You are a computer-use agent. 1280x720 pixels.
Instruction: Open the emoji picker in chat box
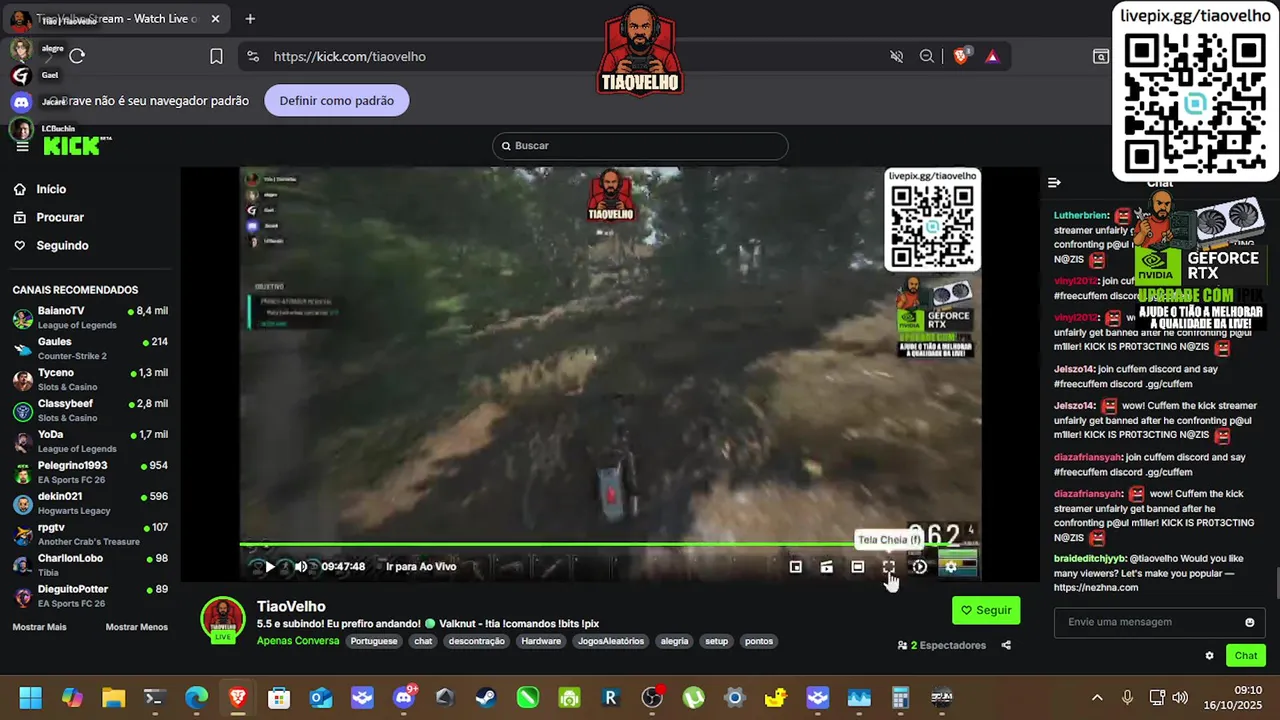pos(1249,622)
